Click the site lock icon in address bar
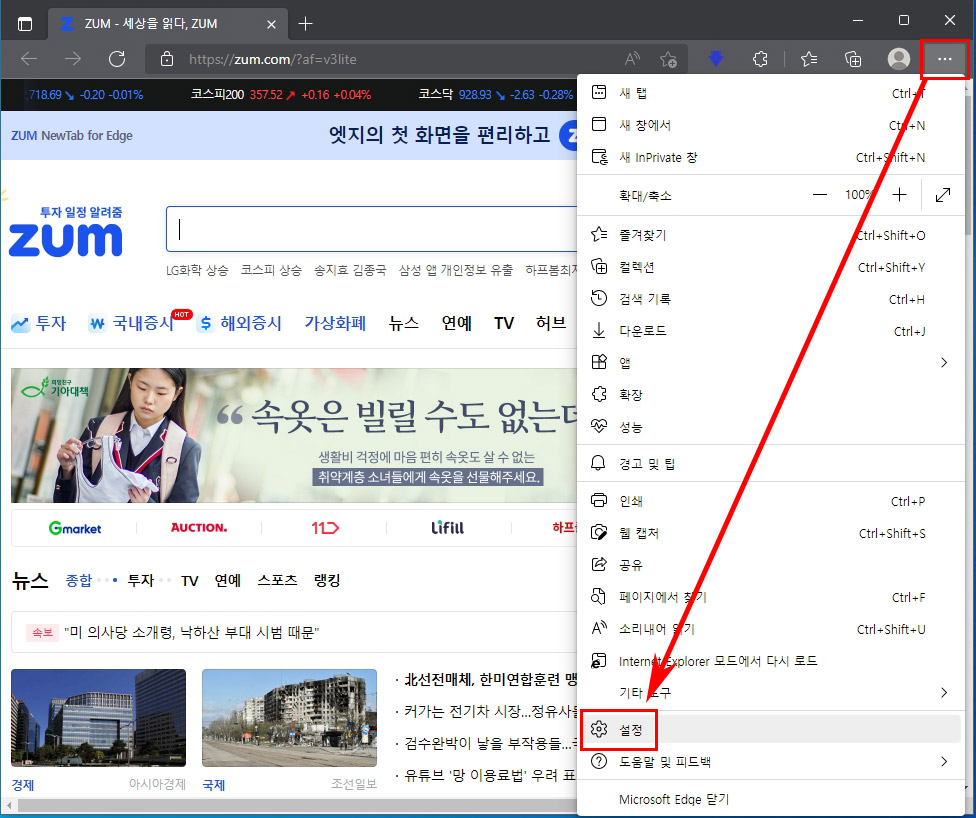The height and width of the screenshot is (818, 976). [x=167, y=59]
